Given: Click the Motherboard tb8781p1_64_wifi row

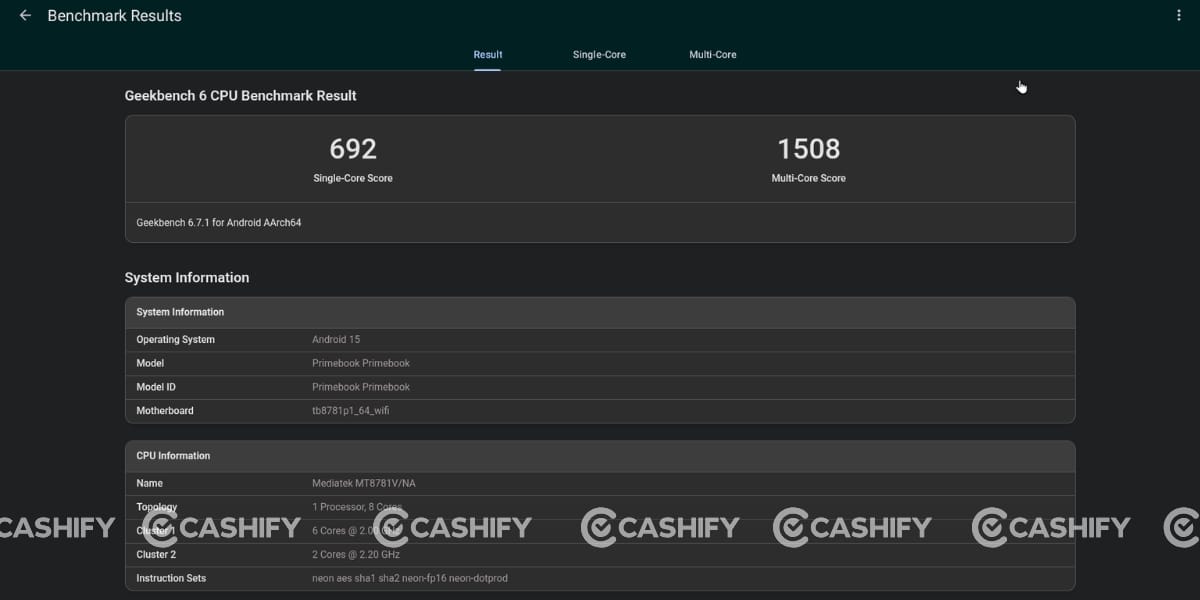Looking at the screenshot, I should point(600,411).
